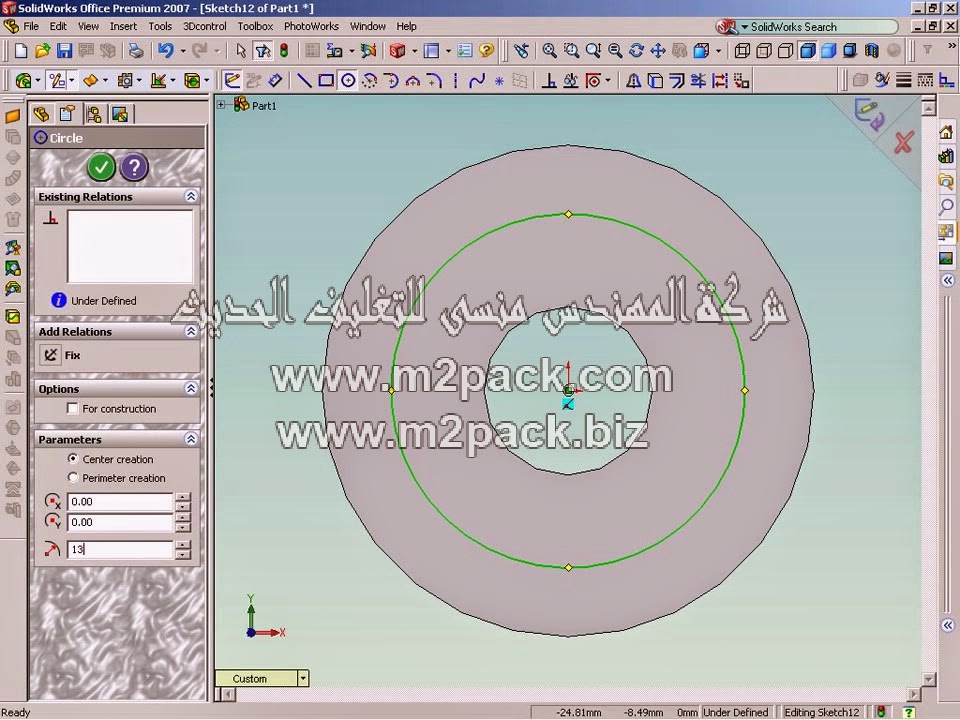Select Perimeter creation radio button

coord(73,478)
